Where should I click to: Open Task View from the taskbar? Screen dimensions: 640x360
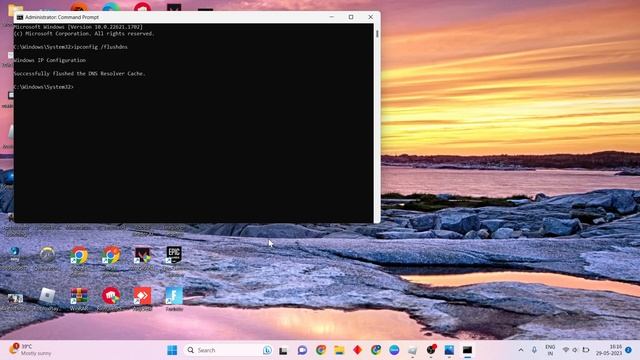[283, 350]
